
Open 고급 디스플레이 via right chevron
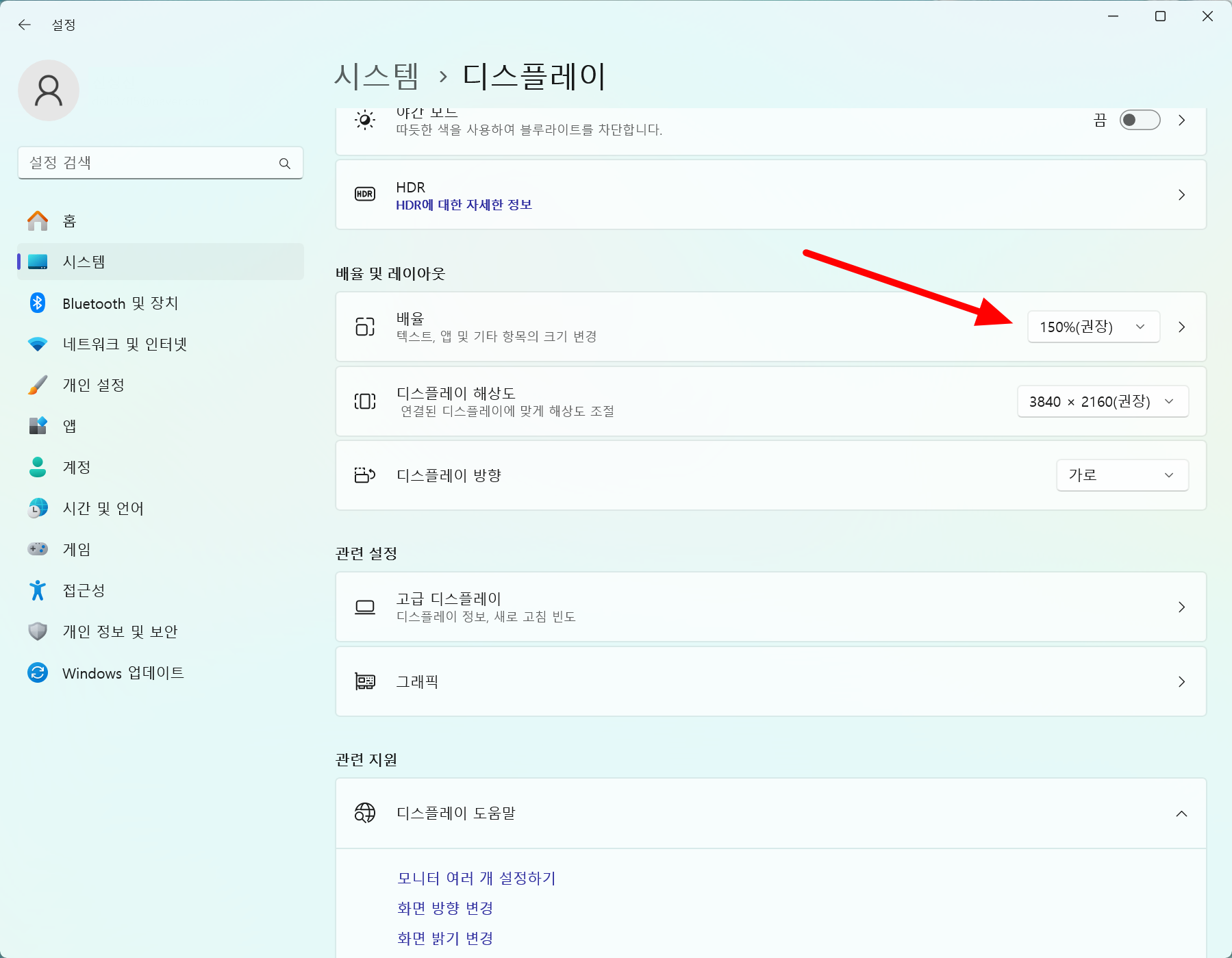pos(1182,607)
